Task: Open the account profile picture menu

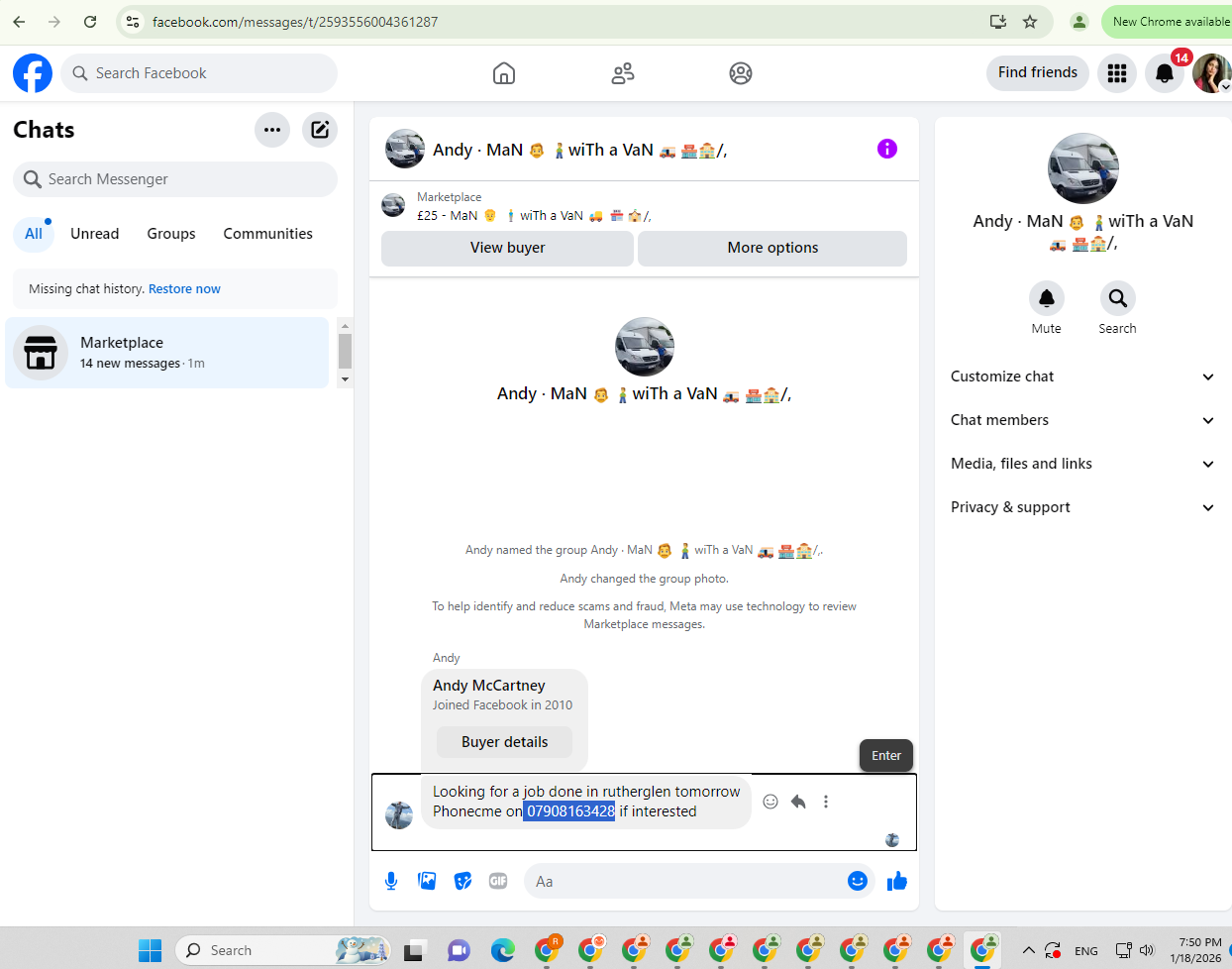Action: pyautogui.click(x=1211, y=73)
